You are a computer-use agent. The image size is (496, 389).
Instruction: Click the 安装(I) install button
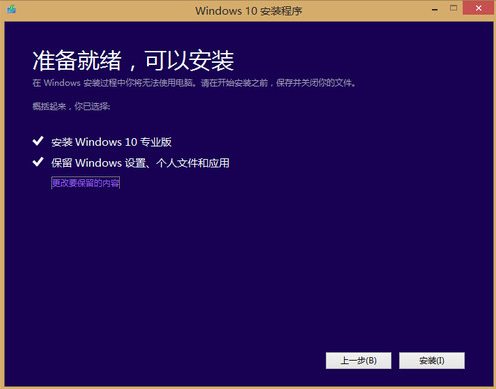(x=432, y=361)
